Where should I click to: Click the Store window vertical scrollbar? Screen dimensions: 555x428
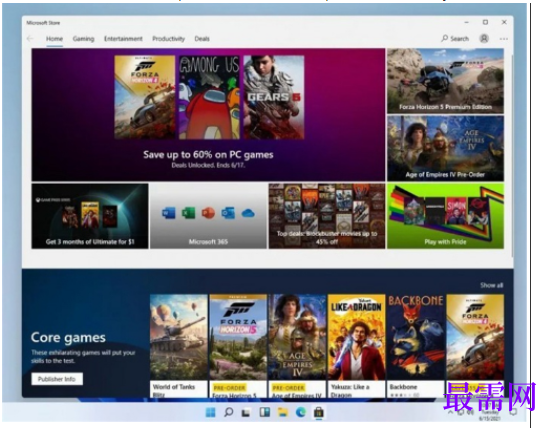(x=511, y=156)
